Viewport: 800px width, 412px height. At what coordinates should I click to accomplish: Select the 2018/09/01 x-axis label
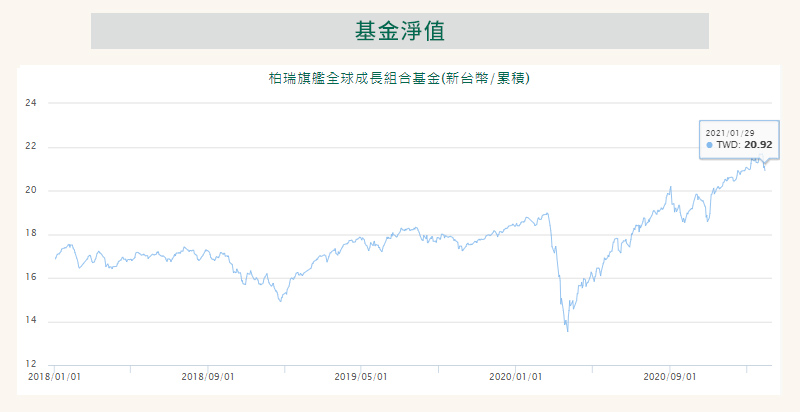click(208, 377)
